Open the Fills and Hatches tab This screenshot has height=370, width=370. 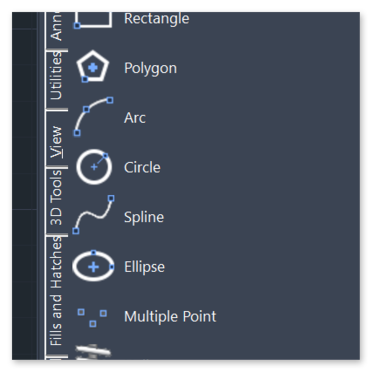[56, 291]
